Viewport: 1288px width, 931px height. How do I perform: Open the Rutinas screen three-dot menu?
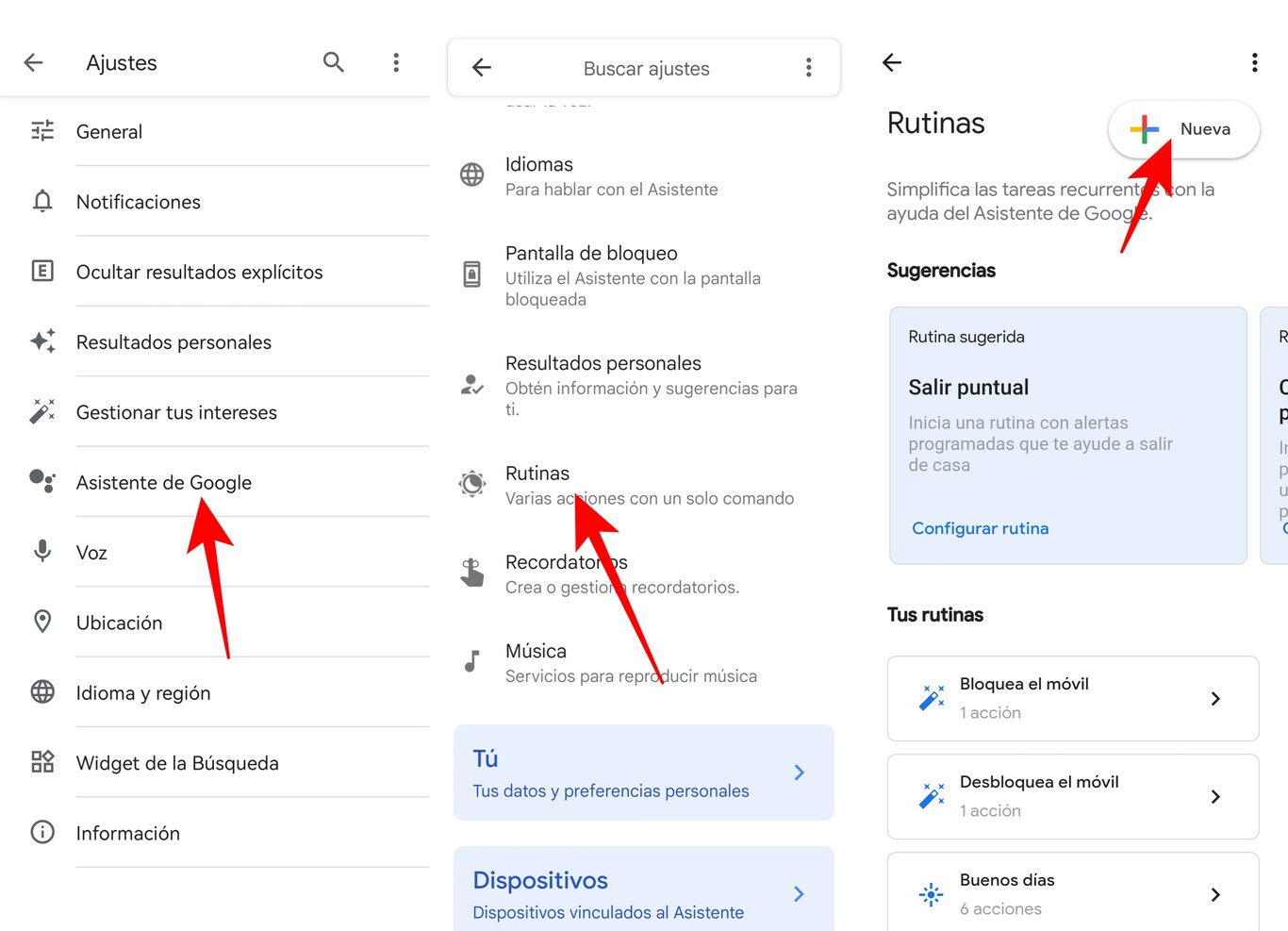pyautogui.click(x=1254, y=62)
